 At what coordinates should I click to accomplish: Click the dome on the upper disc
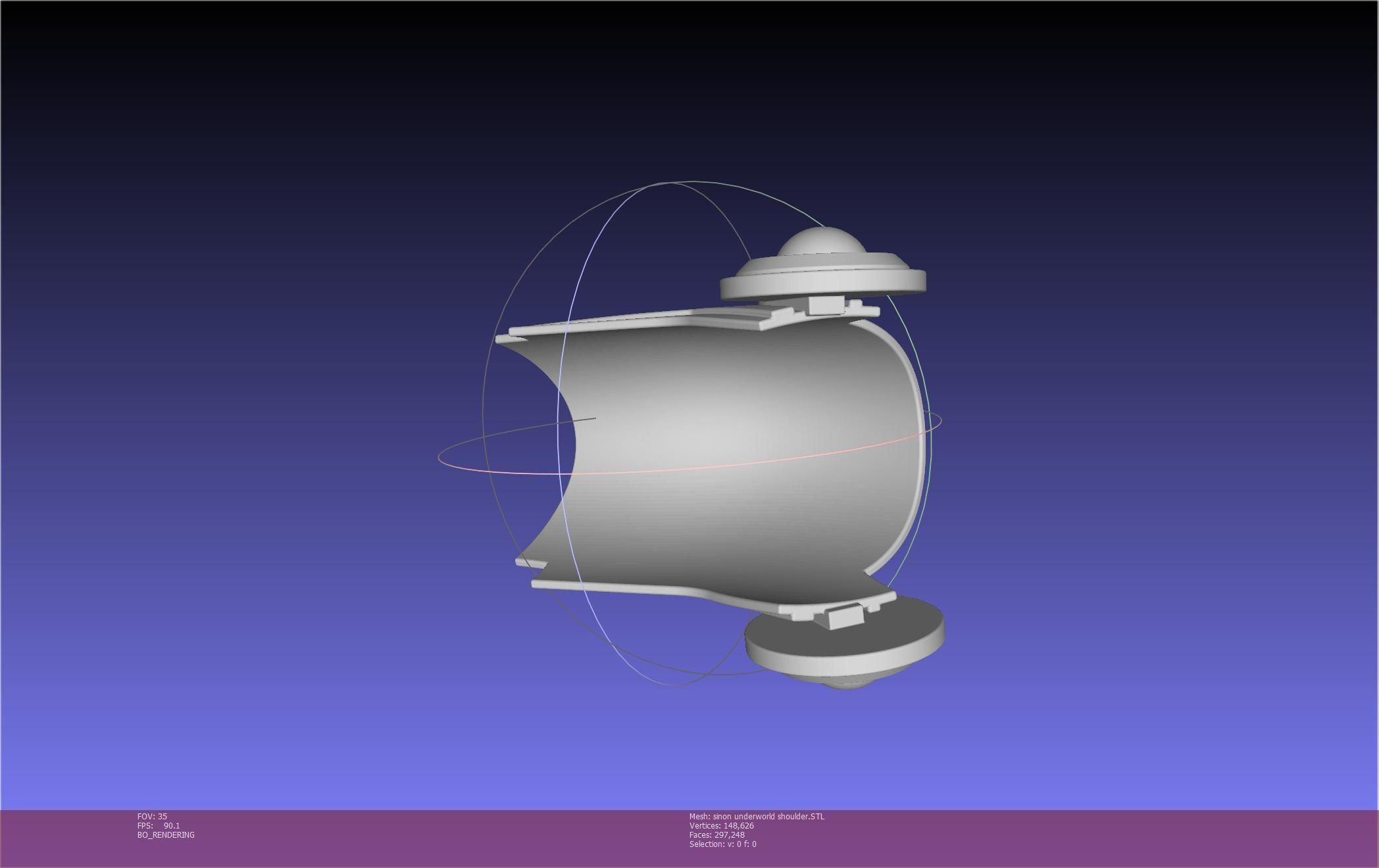pos(822,242)
